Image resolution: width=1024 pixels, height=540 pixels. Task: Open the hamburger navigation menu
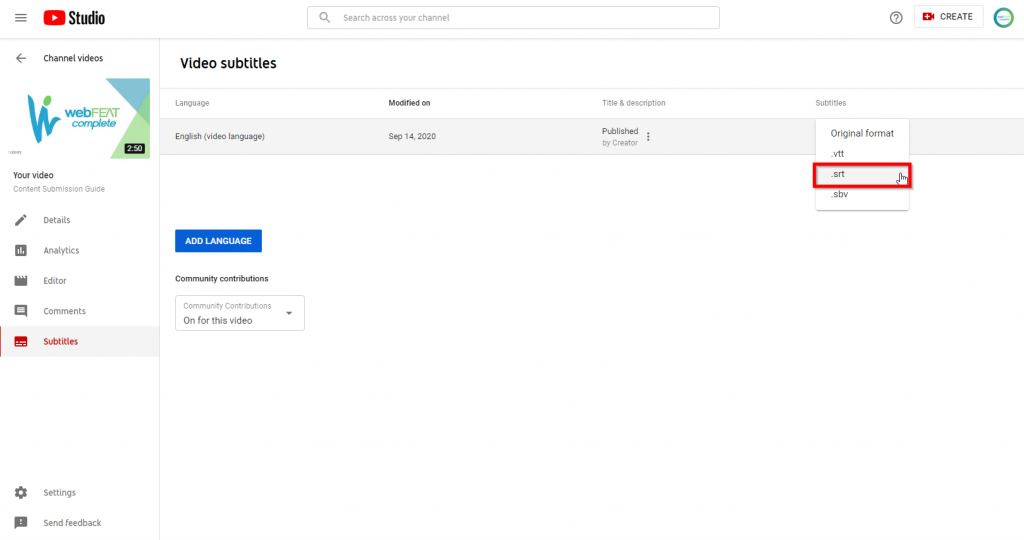click(21, 18)
